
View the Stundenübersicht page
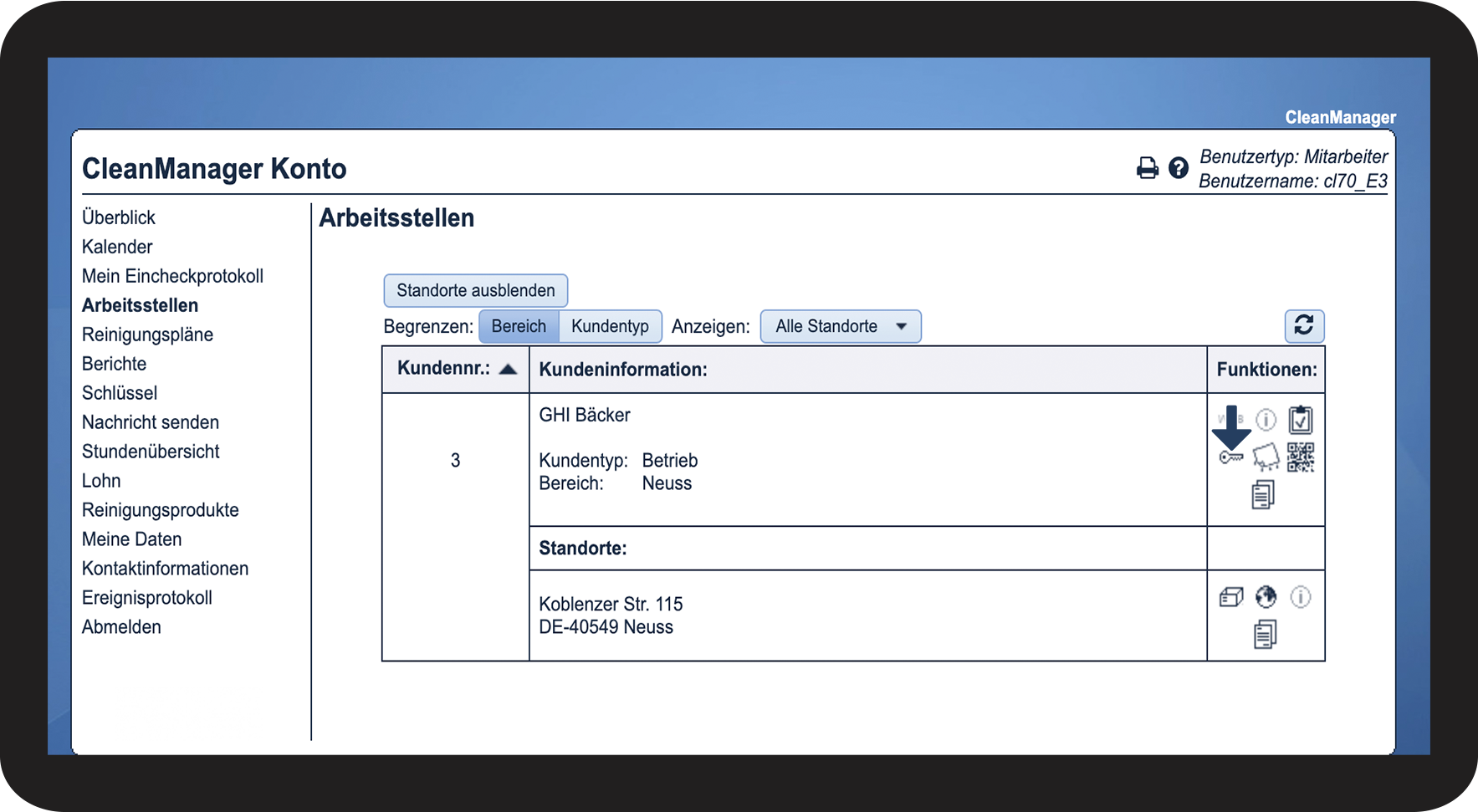click(x=151, y=452)
